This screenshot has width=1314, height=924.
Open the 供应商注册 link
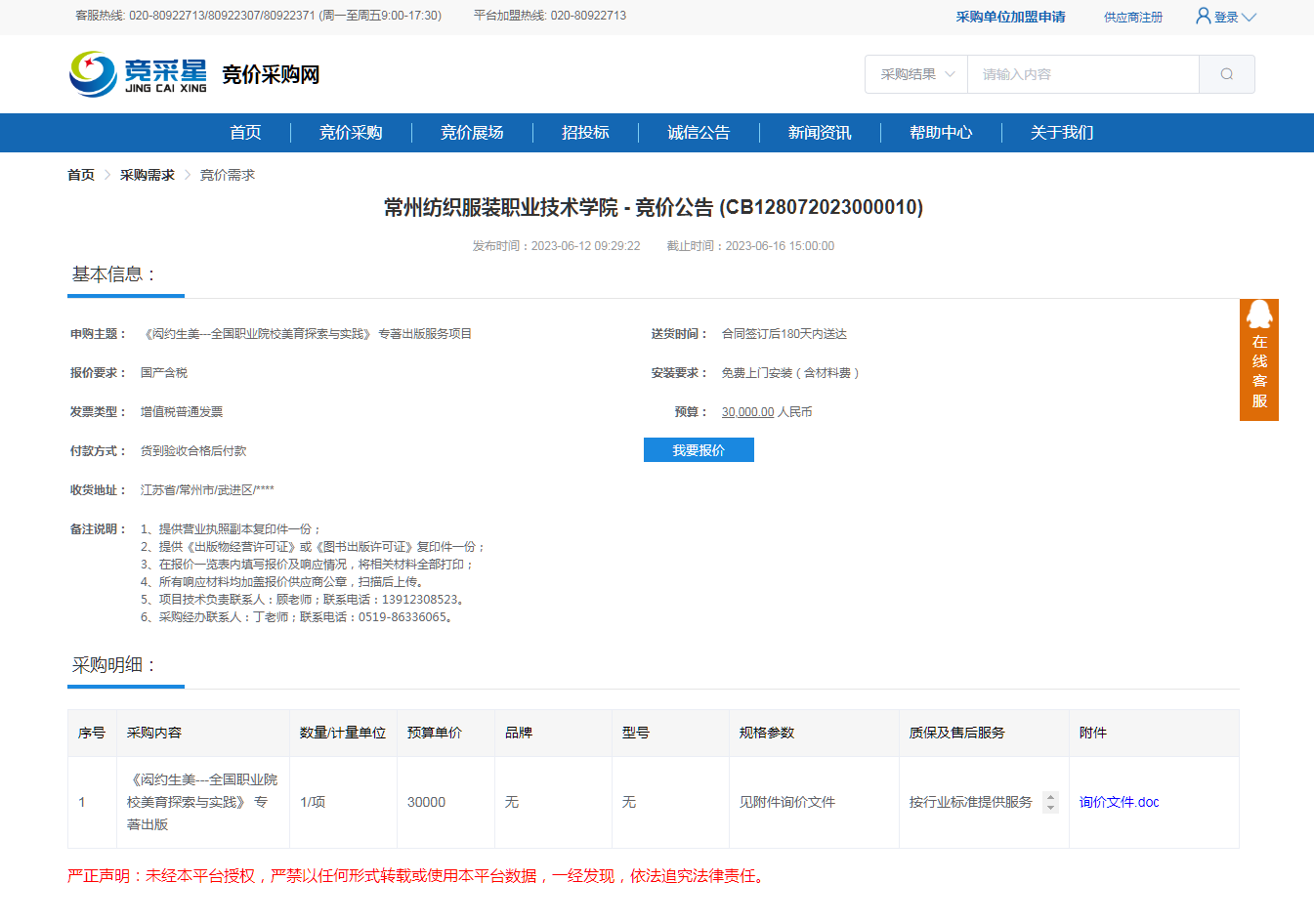[x=1132, y=17]
